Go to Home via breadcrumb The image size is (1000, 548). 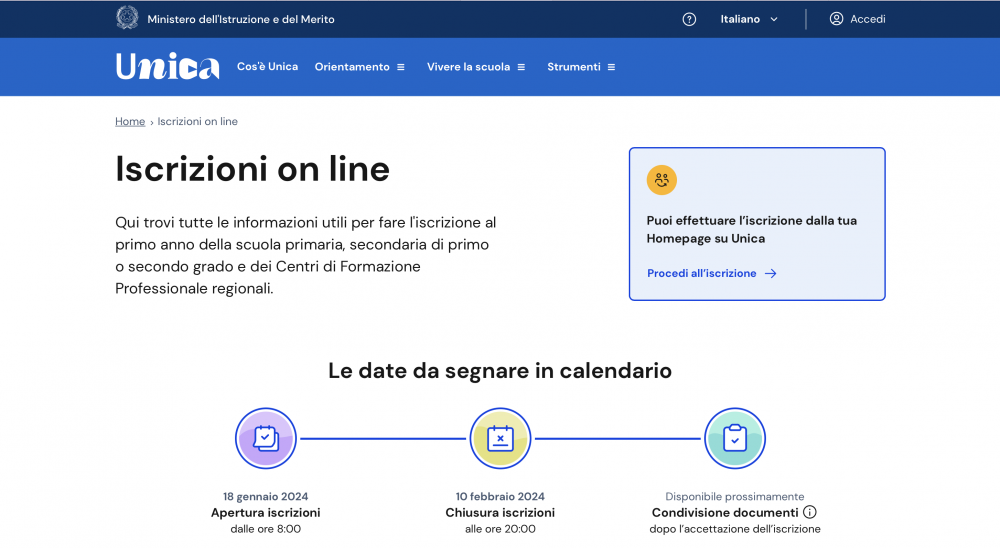pyautogui.click(x=130, y=121)
